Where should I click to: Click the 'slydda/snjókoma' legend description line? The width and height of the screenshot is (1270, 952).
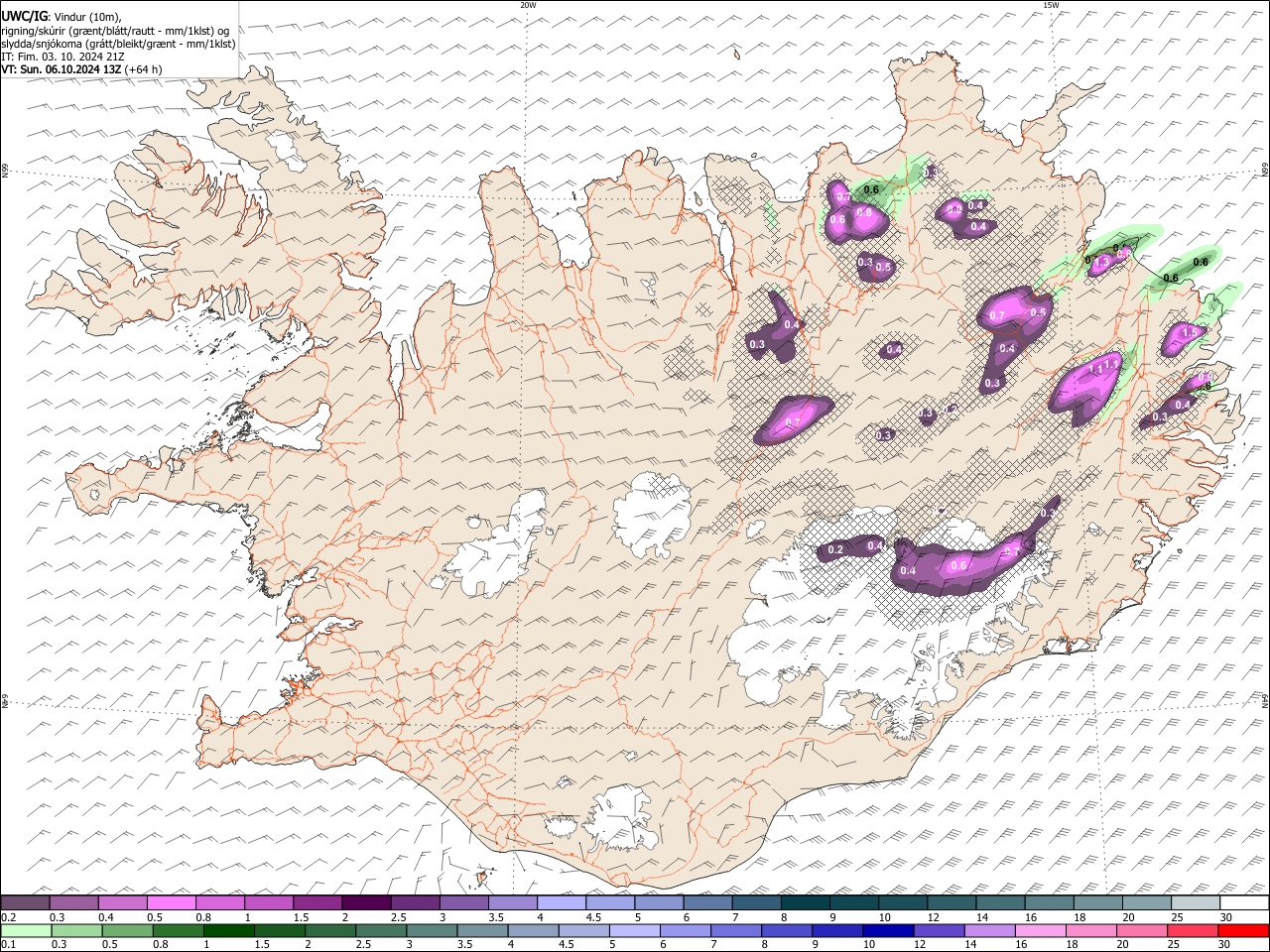[119, 44]
